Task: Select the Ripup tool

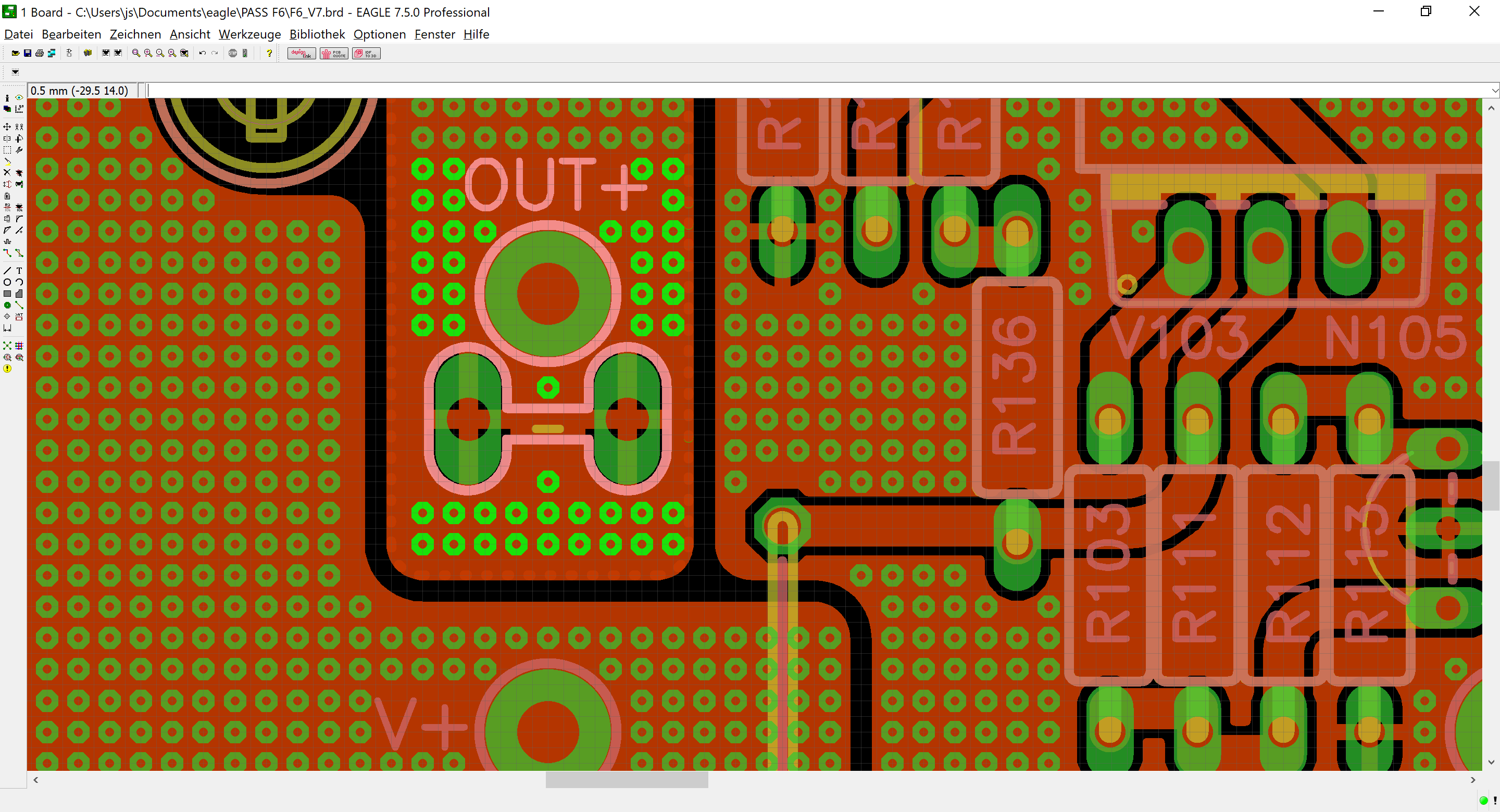Action: coord(19,253)
